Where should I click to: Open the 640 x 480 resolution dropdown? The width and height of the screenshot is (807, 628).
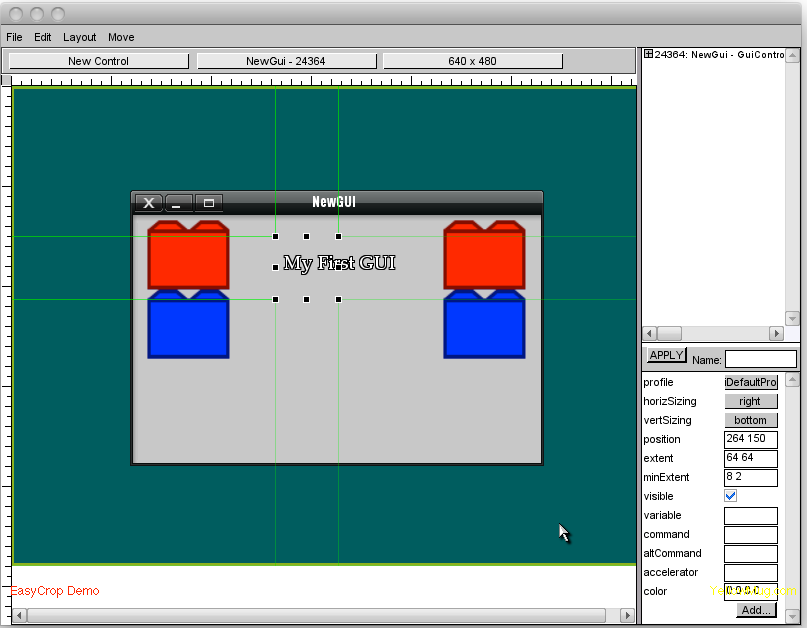pos(472,61)
